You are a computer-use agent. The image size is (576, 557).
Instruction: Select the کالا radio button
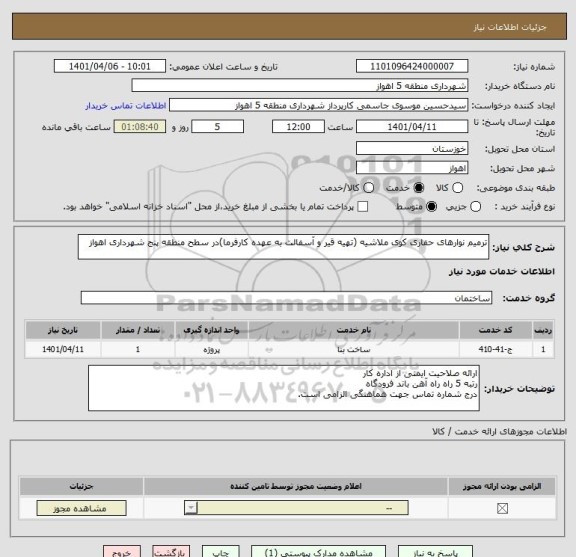pos(457,188)
